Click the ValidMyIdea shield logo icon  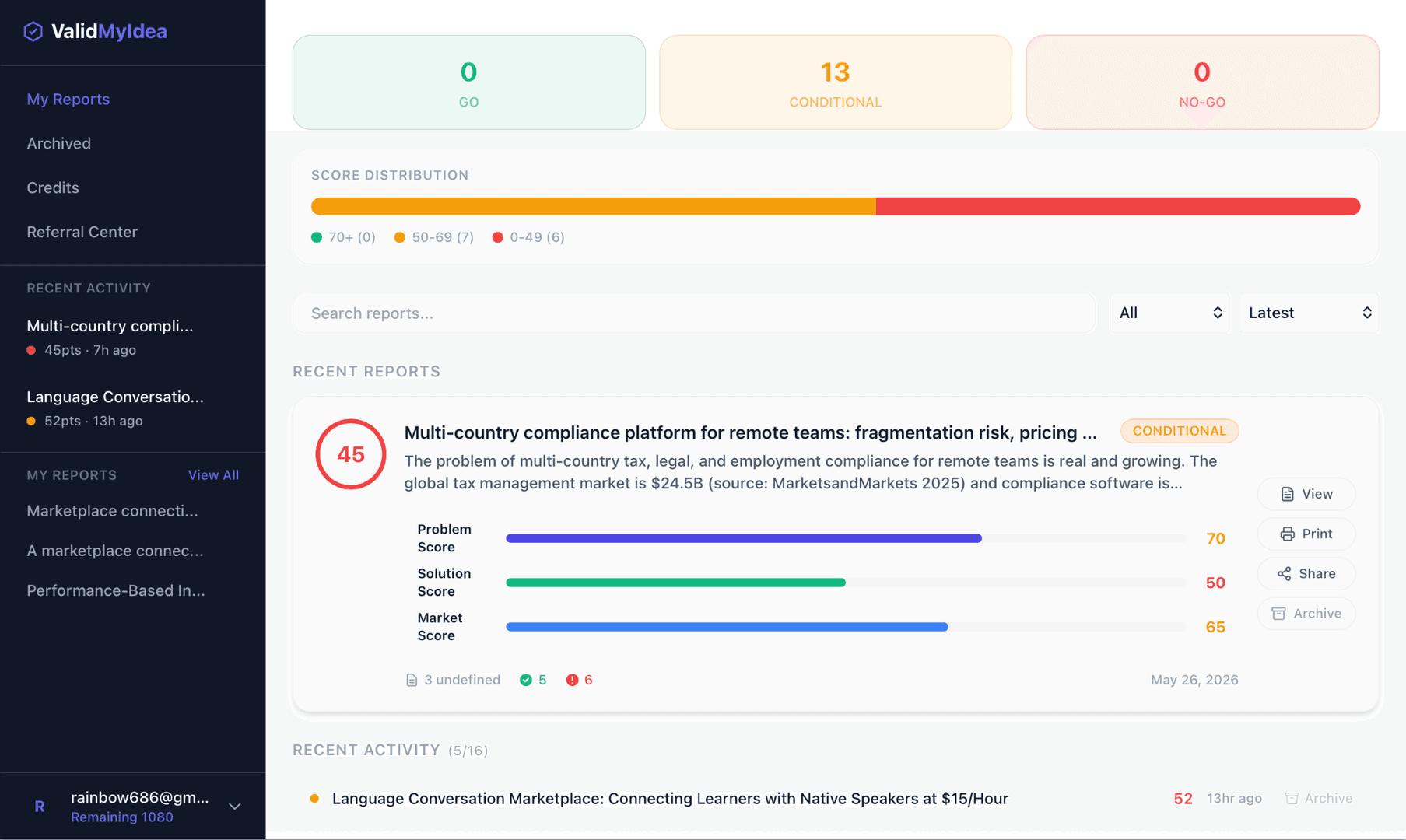click(33, 31)
